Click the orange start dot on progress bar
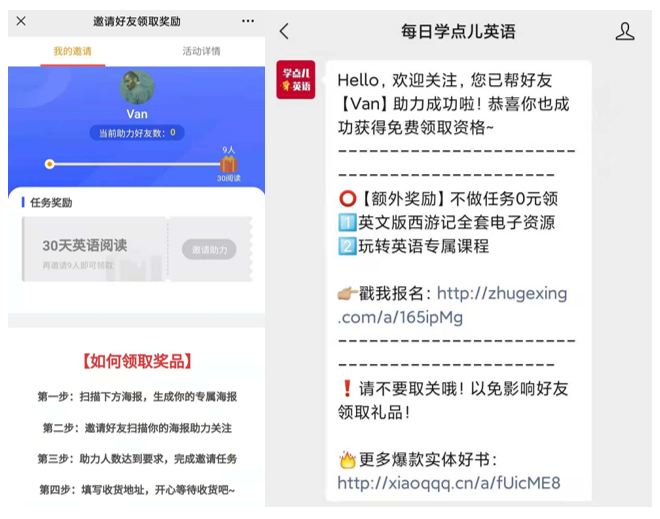This screenshot has width=660, height=519. click(x=50, y=164)
